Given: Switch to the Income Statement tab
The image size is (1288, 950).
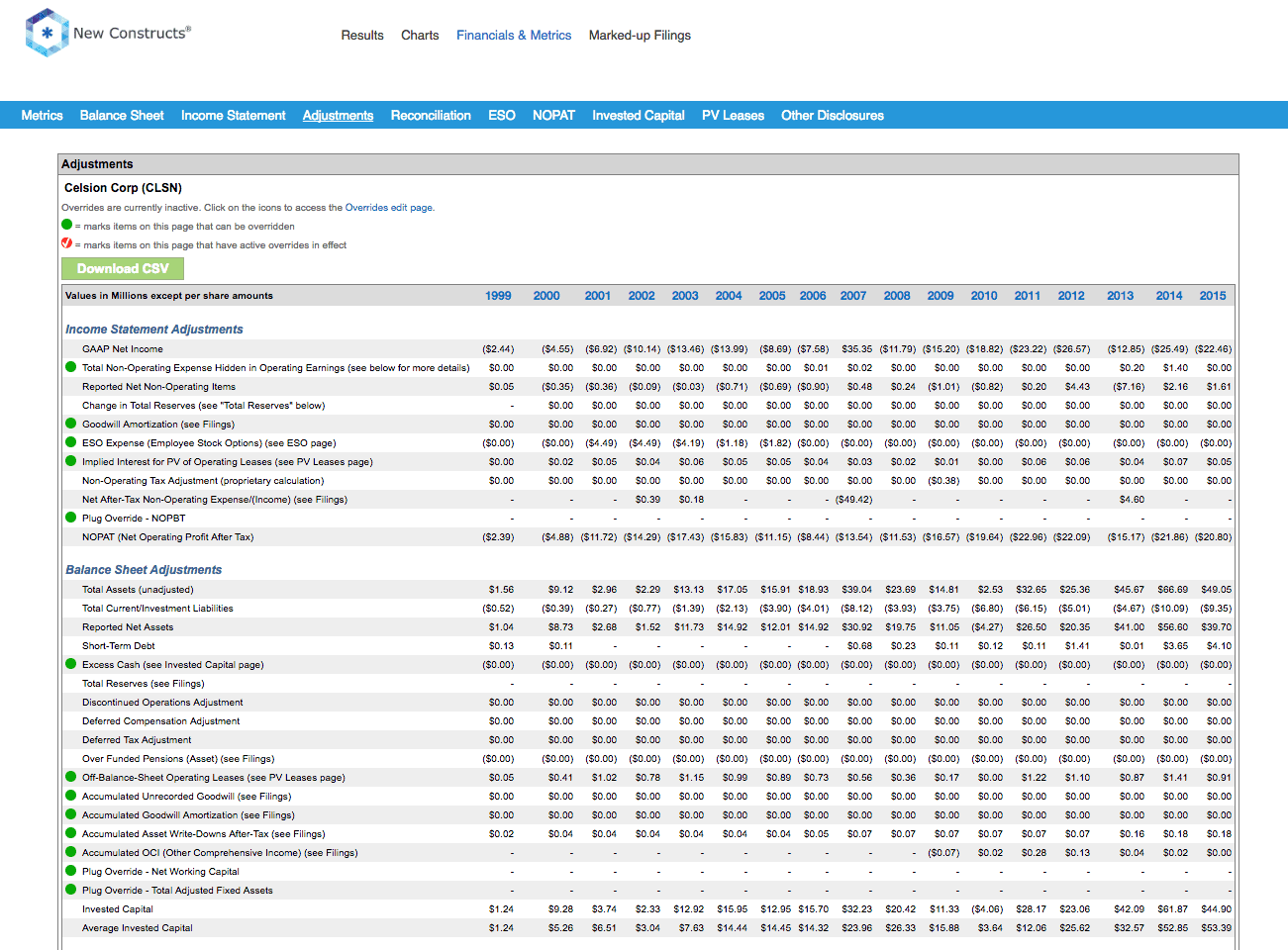Looking at the screenshot, I should click(234, 115).
